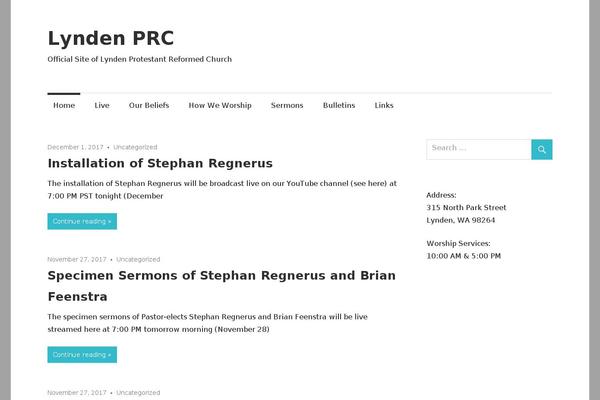
Task: Continue reading the Installation post
Action: (x=82, y=221)
